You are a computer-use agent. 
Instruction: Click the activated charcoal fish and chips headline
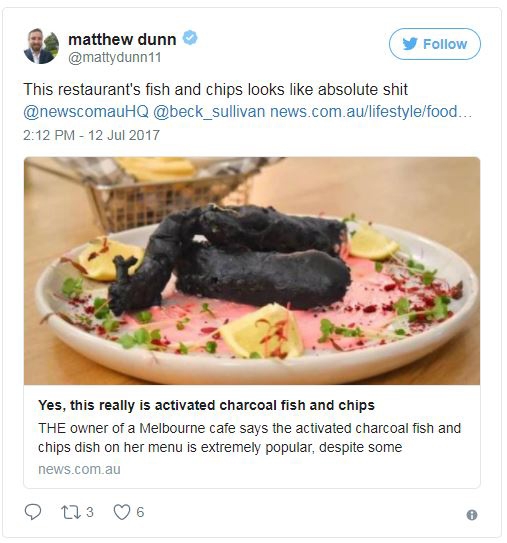(x=206, y=405)
